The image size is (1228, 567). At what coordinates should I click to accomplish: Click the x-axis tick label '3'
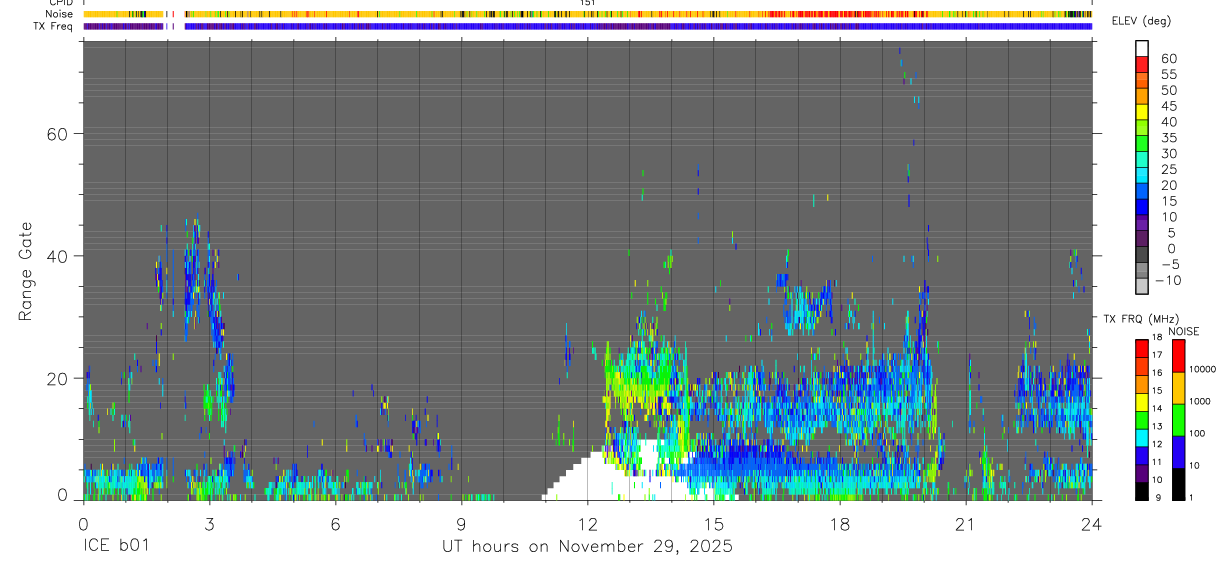pyautogui.click(x=209, y=523)
